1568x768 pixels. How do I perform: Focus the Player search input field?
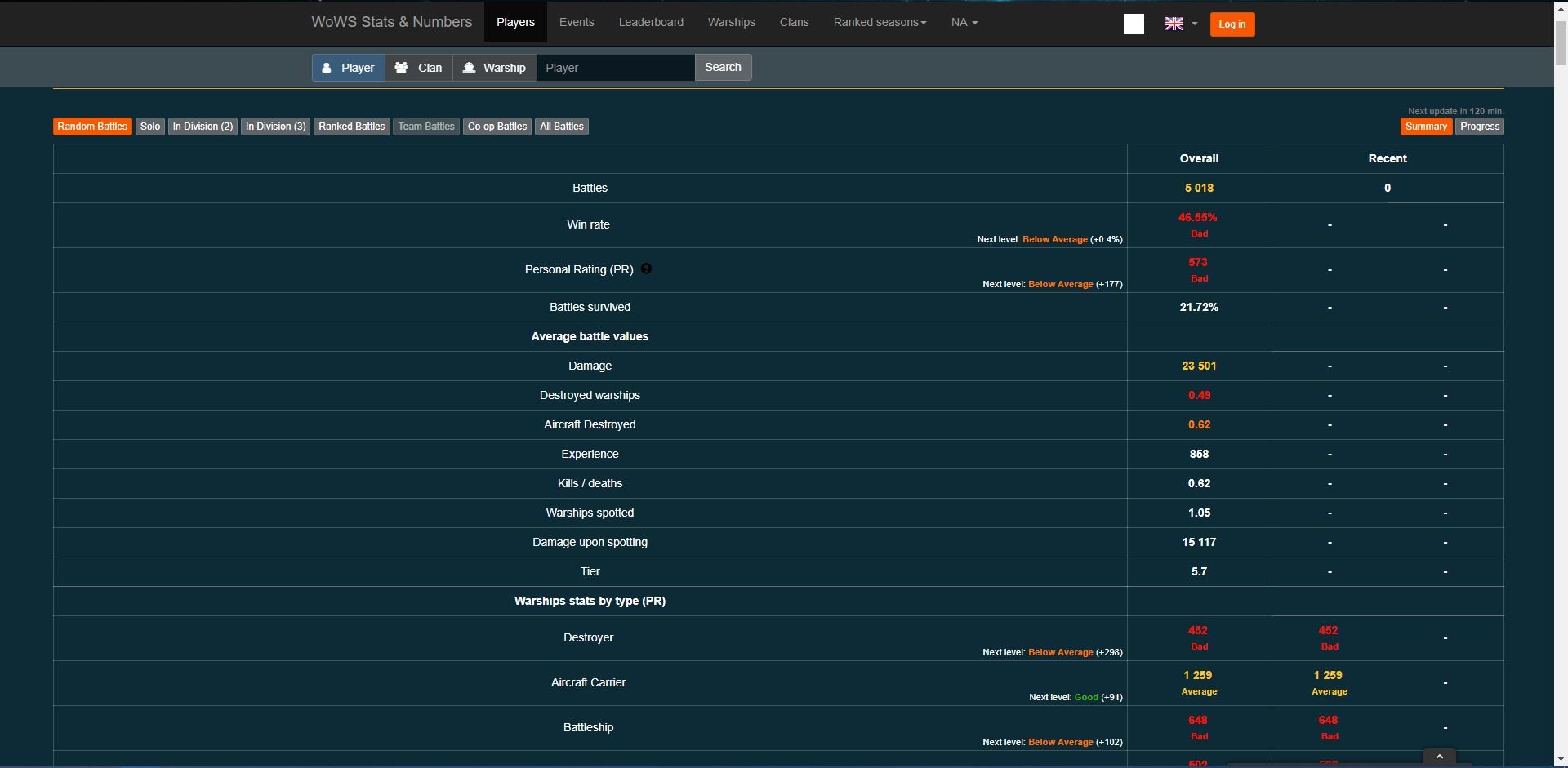tap(615, 68)
